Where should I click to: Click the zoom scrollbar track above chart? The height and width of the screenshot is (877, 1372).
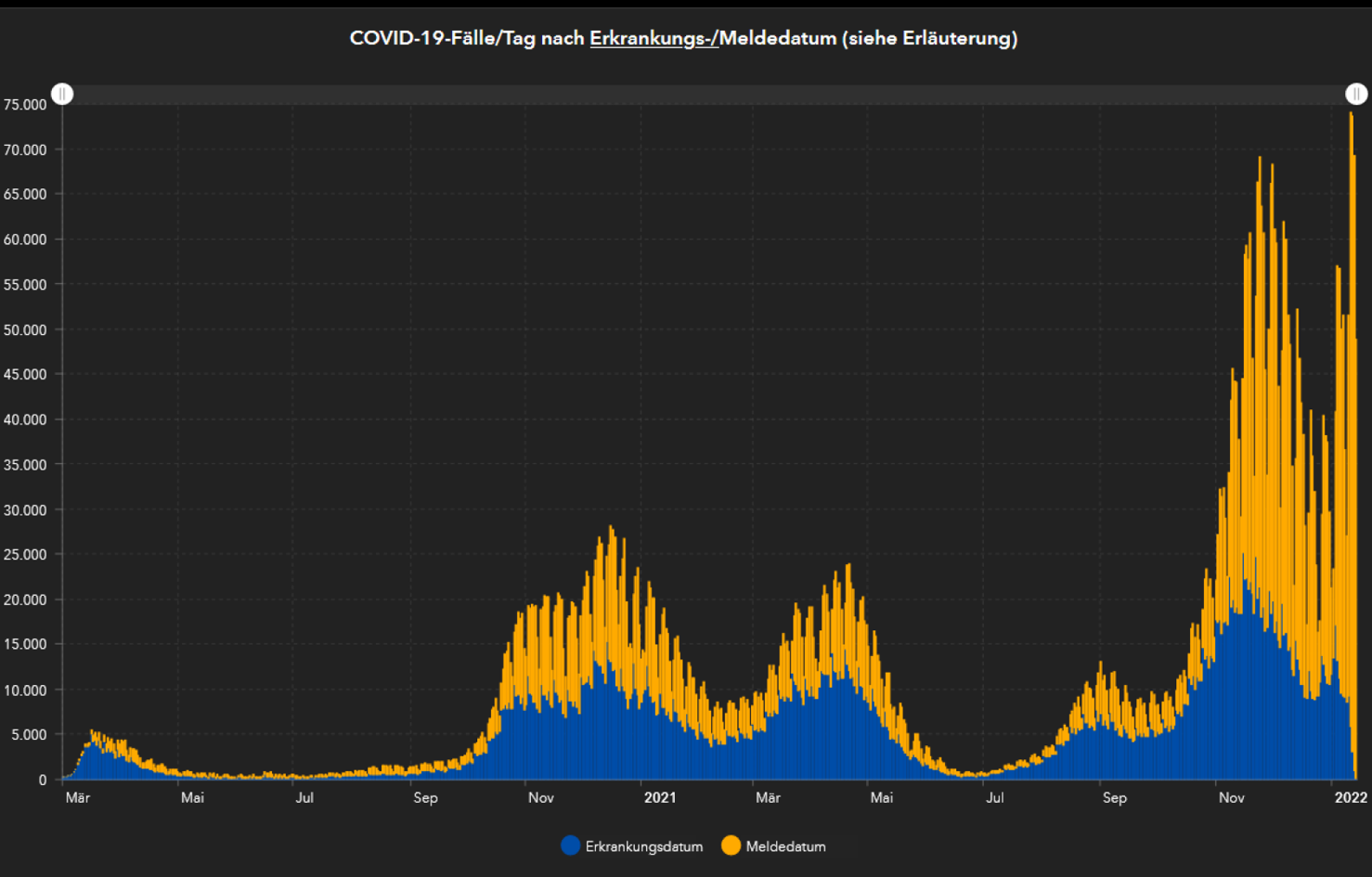[x=709, y=94]
